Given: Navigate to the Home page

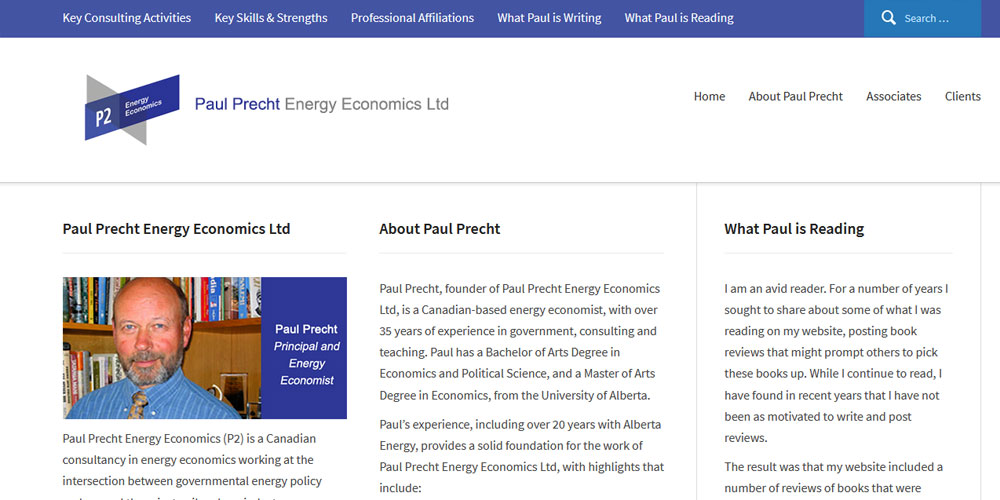Looking at the screenshot, I should [x=709, y=97].
